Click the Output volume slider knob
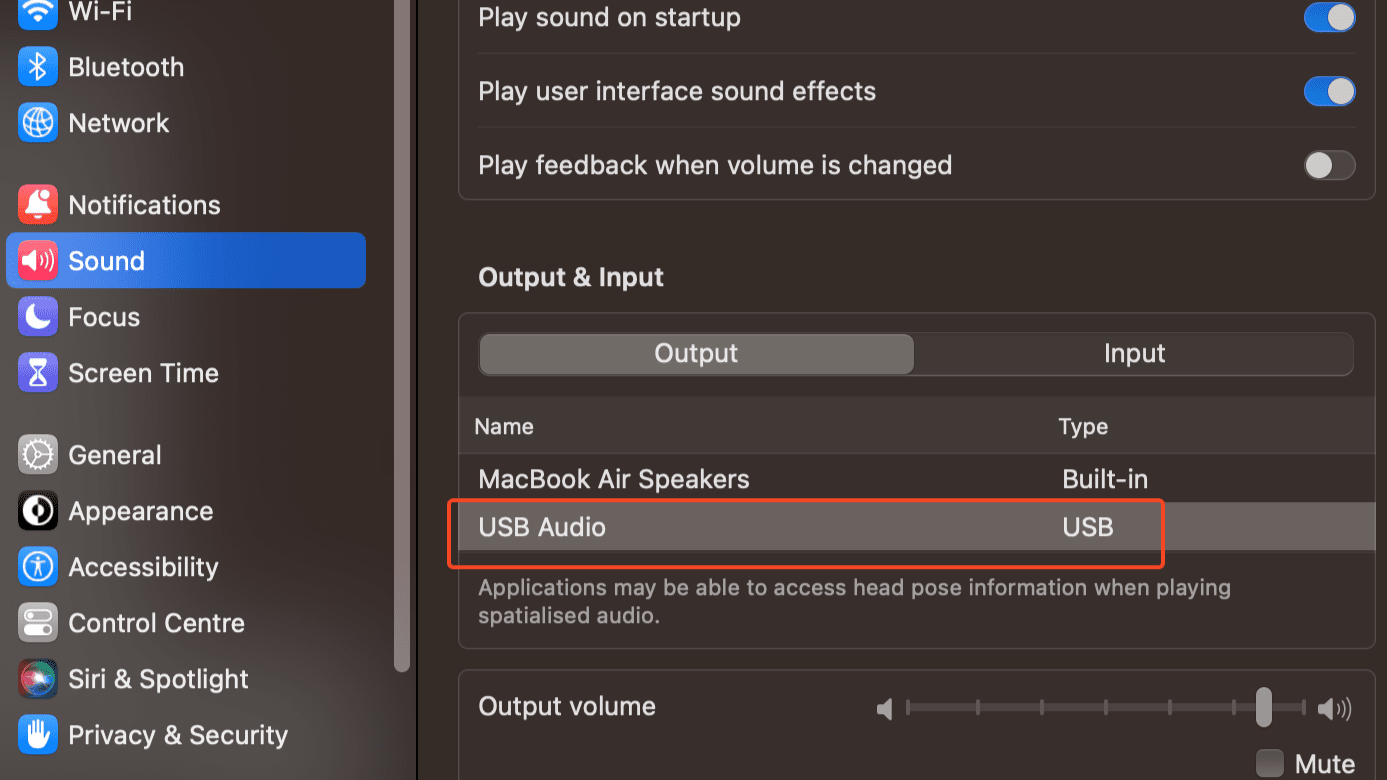This screenshot has height=780, width=1387. coord(1264,707)
